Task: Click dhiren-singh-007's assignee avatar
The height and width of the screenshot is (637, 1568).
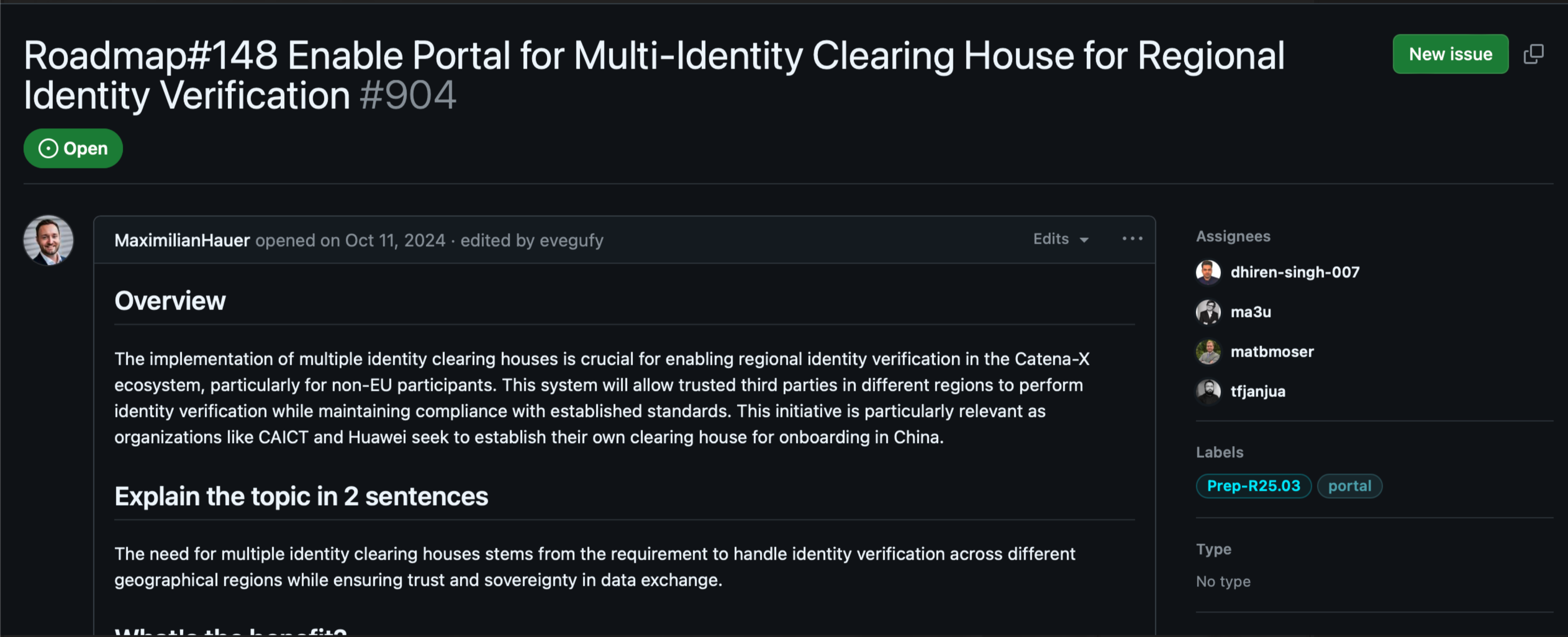Action: pyautogui.click(x=1208, y=272)
